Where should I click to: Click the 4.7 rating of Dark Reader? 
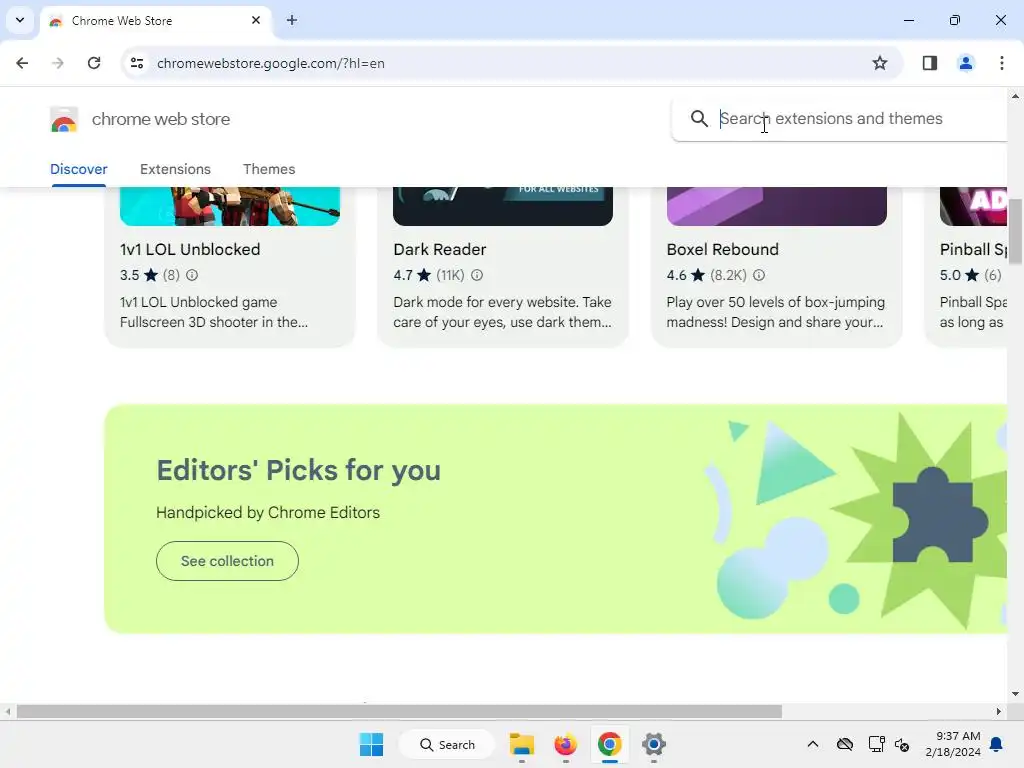coord(403,275)
